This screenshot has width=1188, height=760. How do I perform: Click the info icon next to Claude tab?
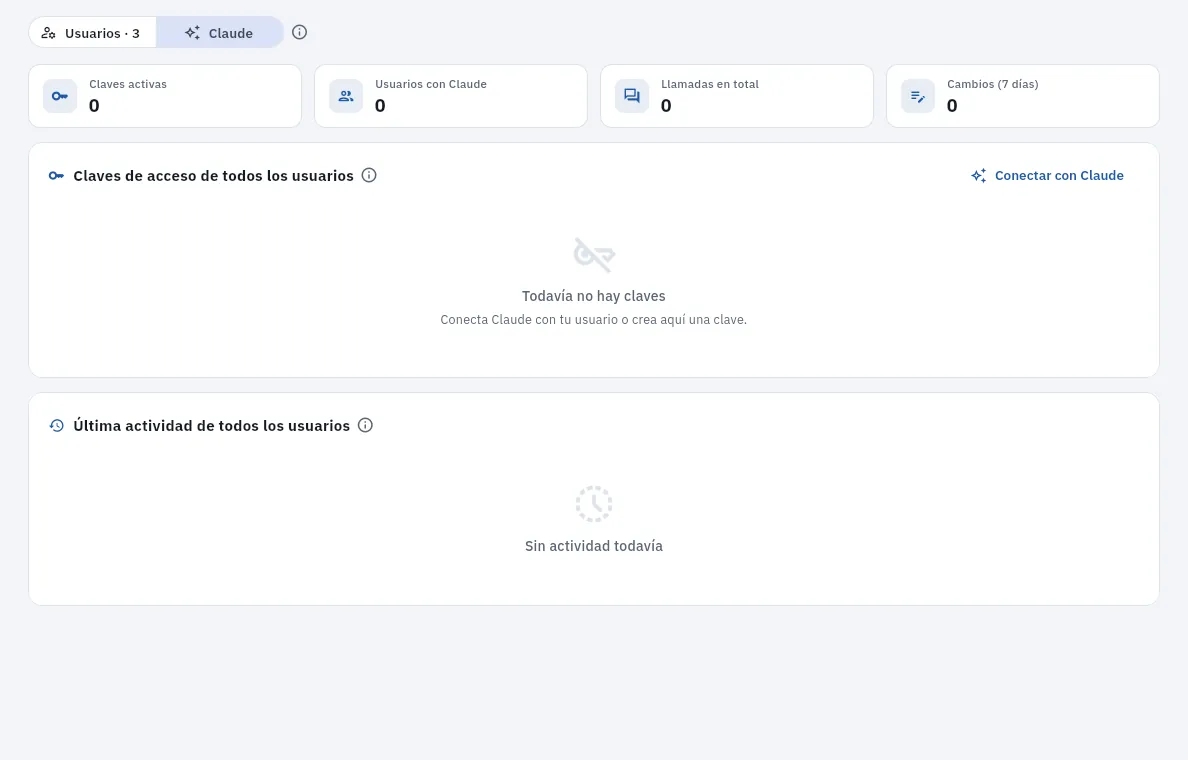(299, 33)
